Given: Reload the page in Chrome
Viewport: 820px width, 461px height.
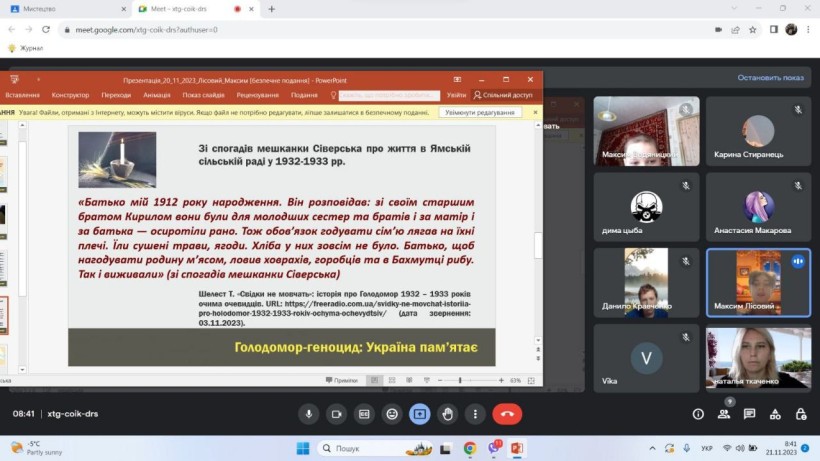Looking at the screenshot, I should point(46,30).
